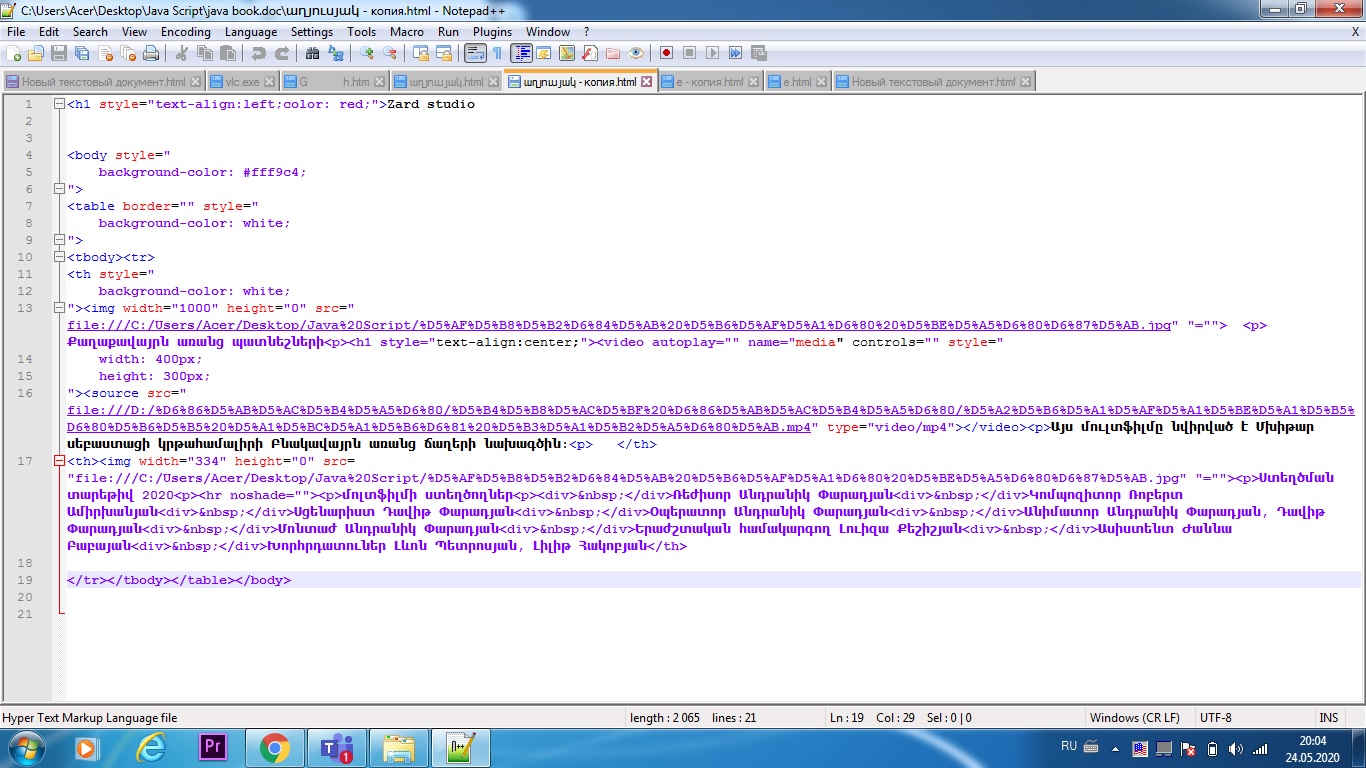Start macro recording with red dot icon
The image size is (1366, 768).
[x=665, y=53]
